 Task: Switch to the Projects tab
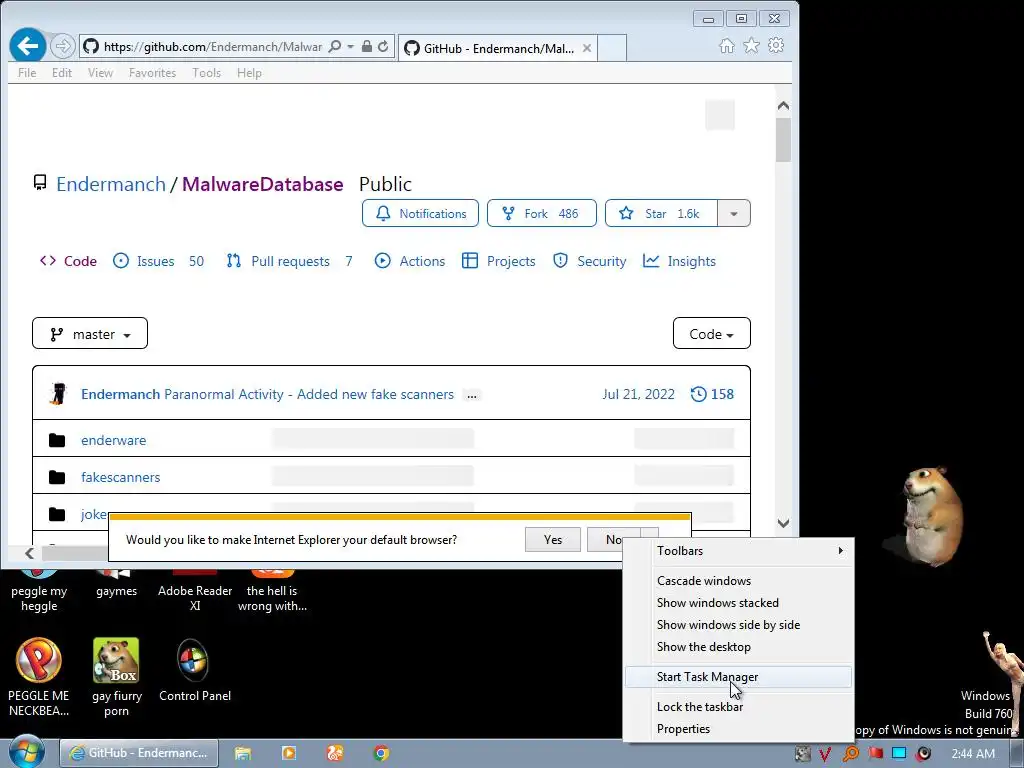pos(498,261)
